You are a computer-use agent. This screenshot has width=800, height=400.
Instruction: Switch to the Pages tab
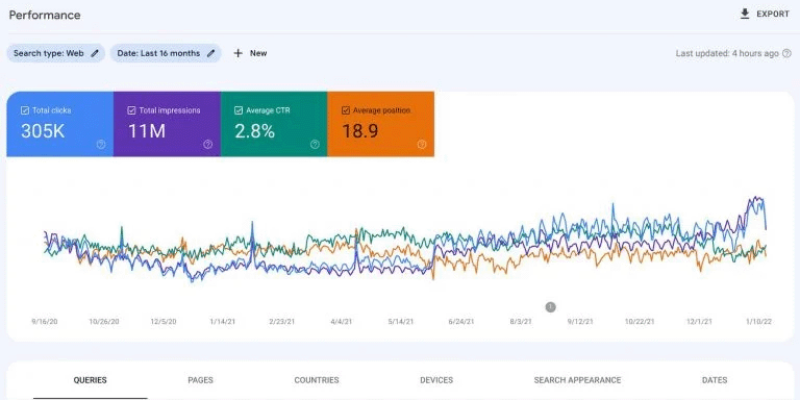point(200,380)
